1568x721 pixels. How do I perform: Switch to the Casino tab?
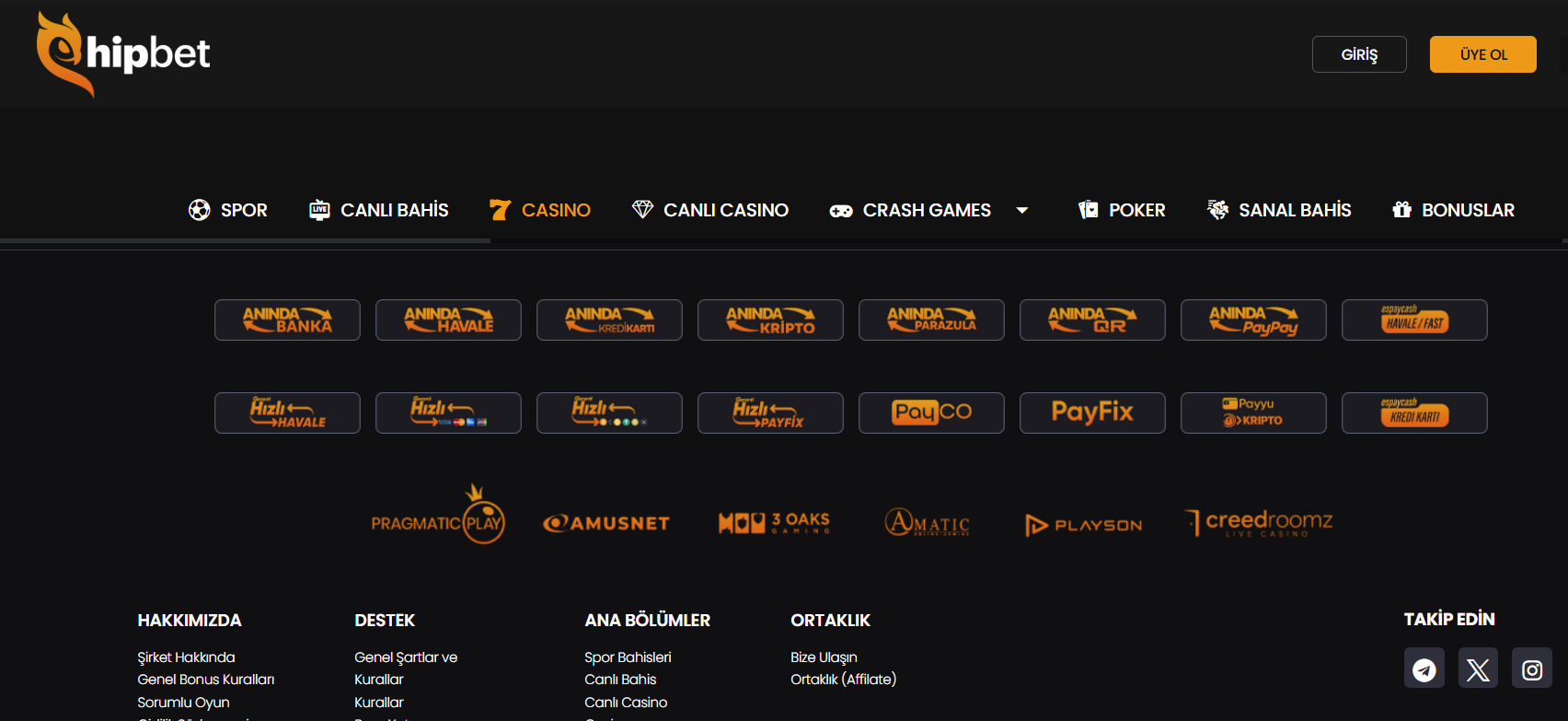click(540, 211)
